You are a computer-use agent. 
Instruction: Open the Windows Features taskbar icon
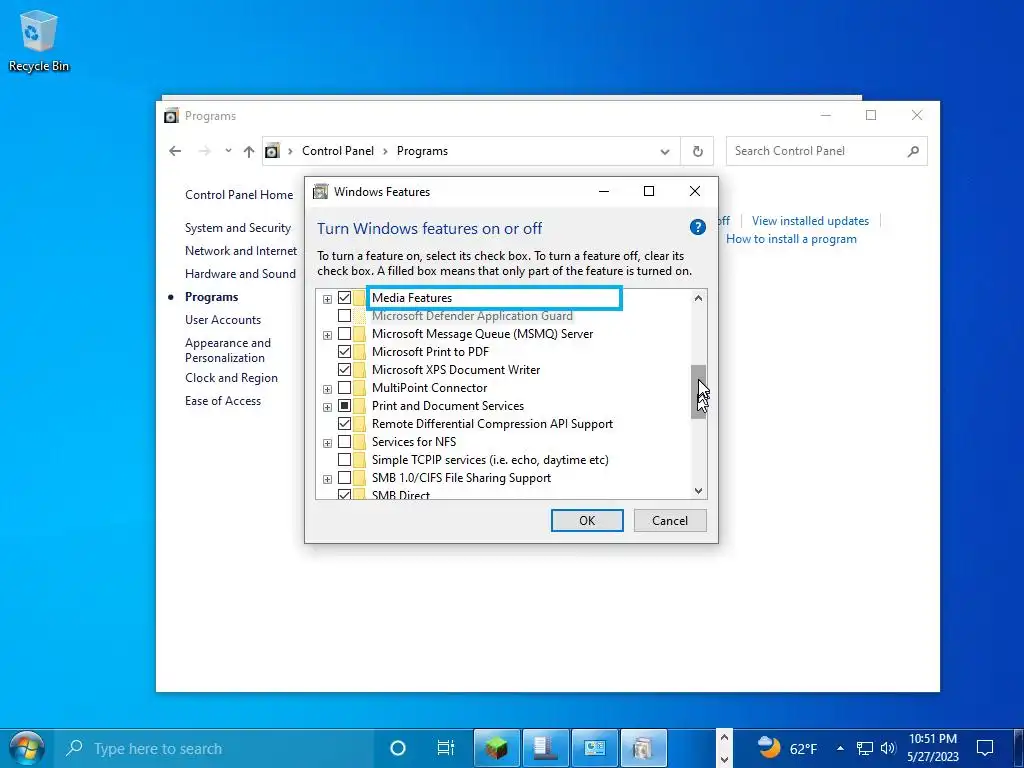(644, 748)
